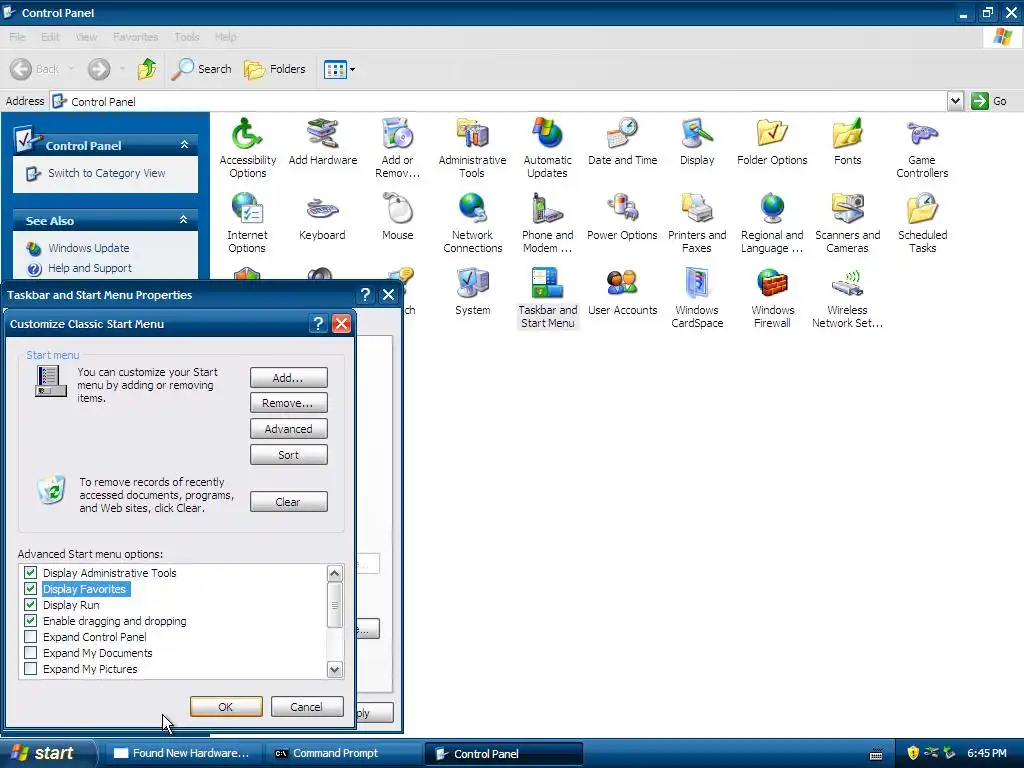The width and height of the screenshot is (1024, 768).
Task: Open Keyboard settings icon
Action: tap(322, 217)
